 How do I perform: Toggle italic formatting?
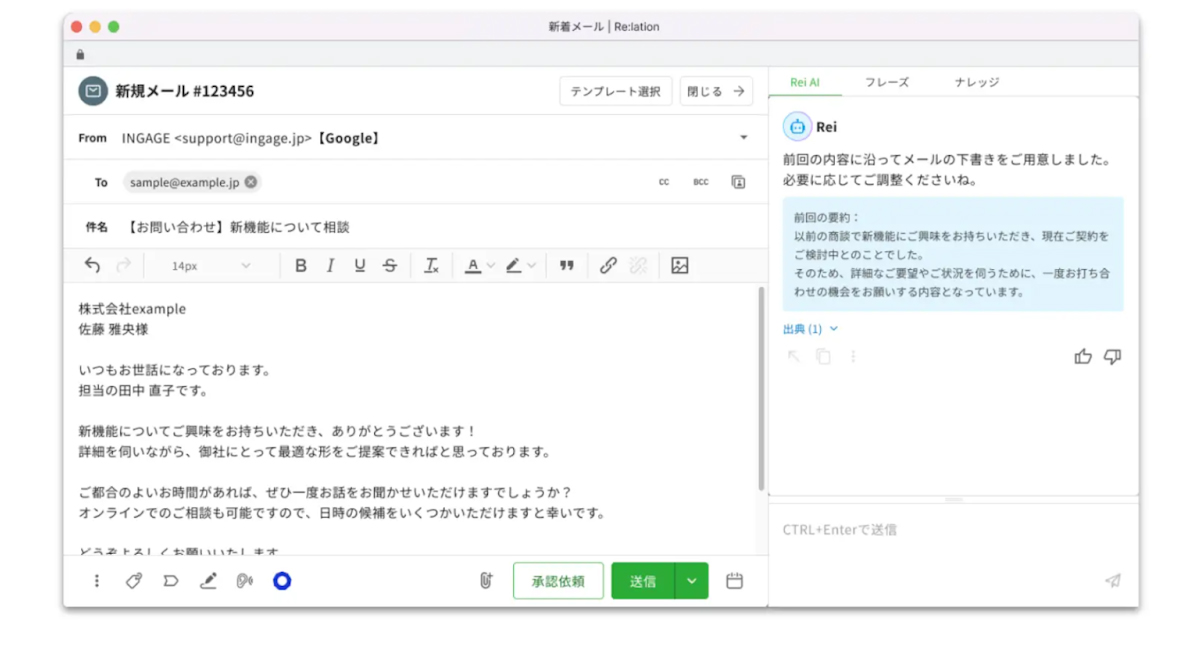pyautogui.click(x=330, y=266)
